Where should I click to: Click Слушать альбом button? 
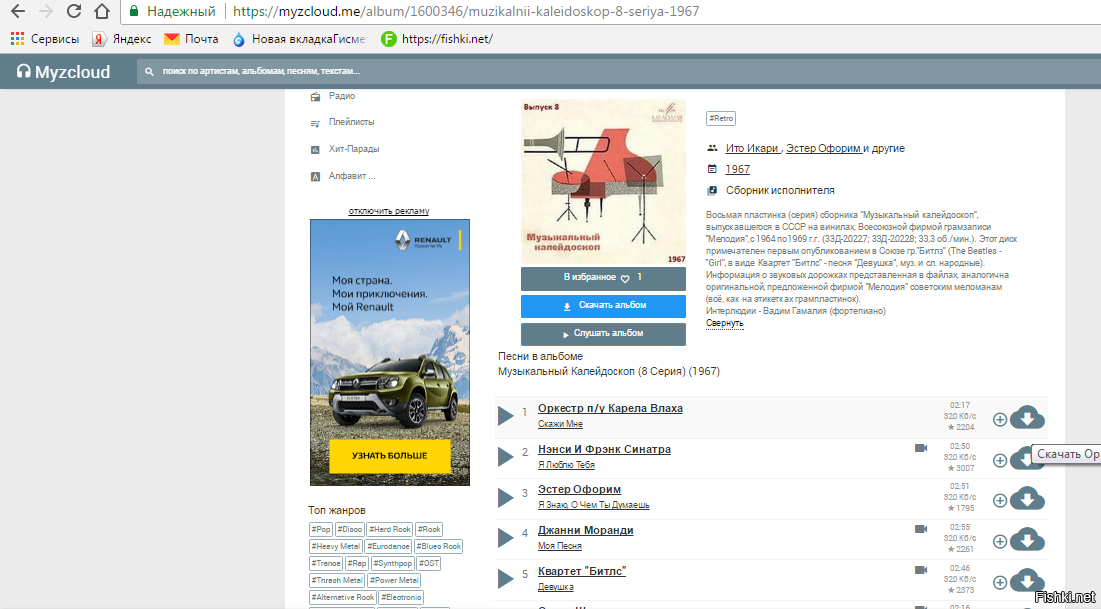point(603,334)
